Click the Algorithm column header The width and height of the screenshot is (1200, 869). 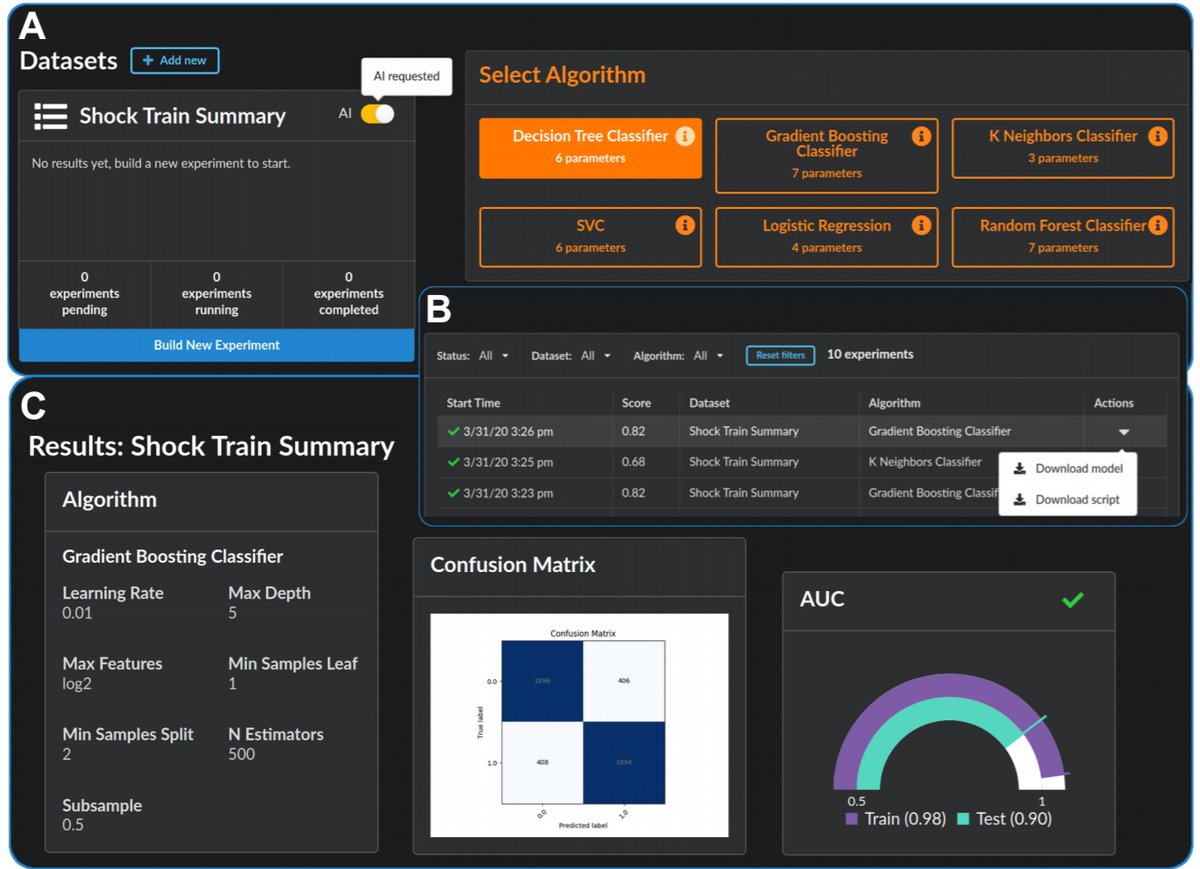pos(894,403)
